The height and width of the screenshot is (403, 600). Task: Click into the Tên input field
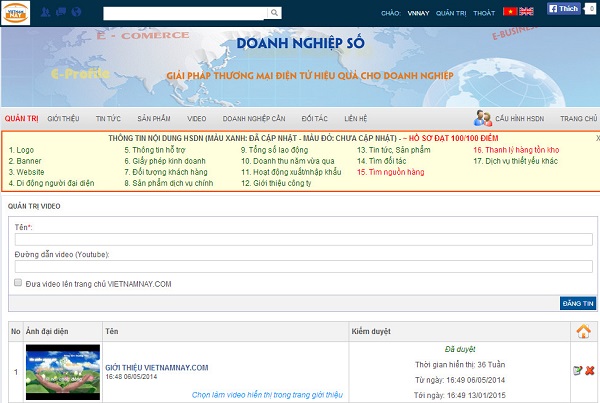(303, 240)
